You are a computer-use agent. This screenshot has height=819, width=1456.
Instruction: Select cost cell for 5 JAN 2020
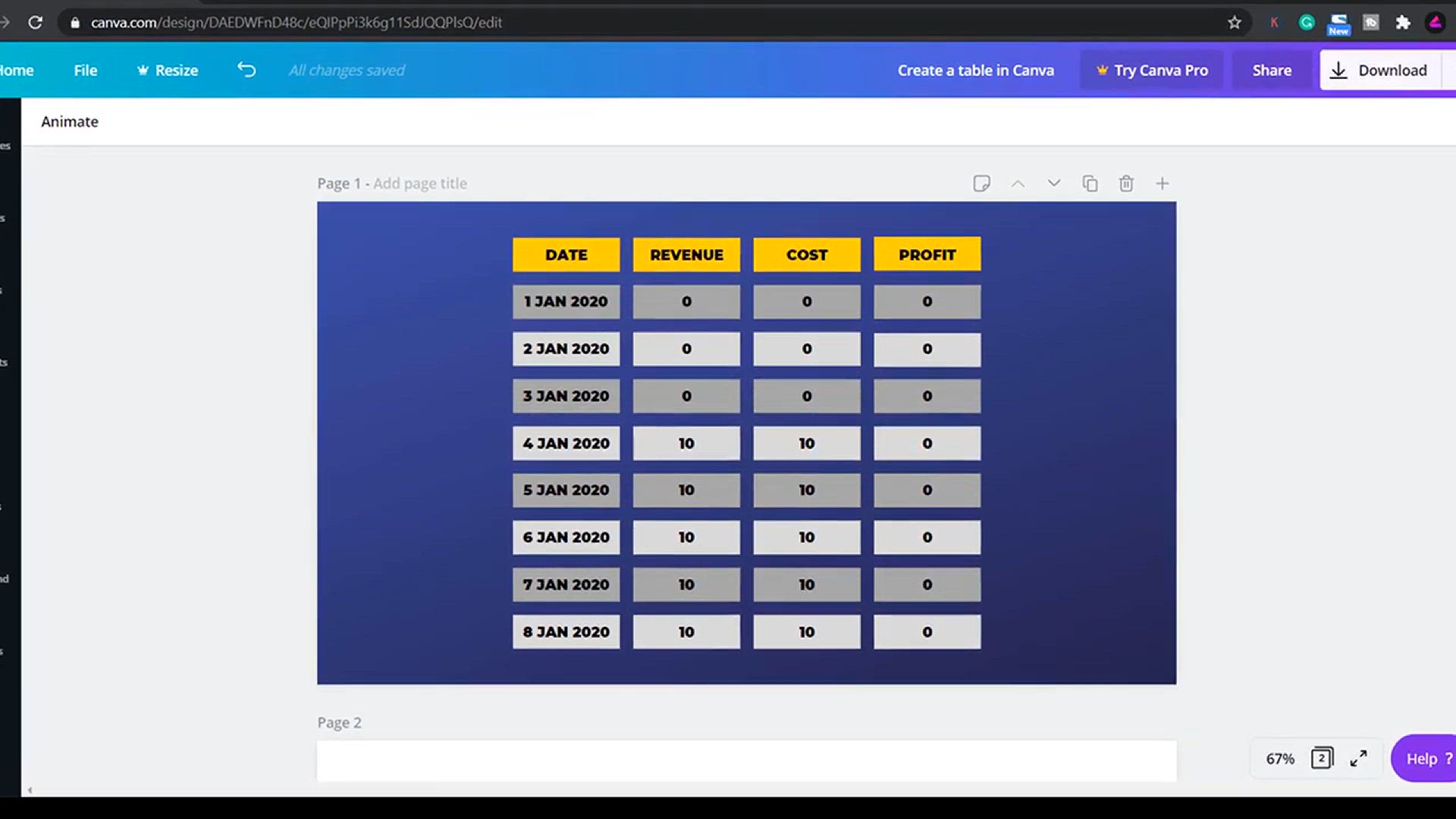(807, 490)
